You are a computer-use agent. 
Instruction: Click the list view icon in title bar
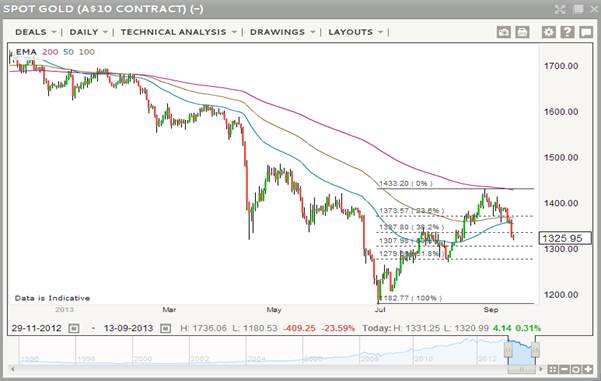578,9
